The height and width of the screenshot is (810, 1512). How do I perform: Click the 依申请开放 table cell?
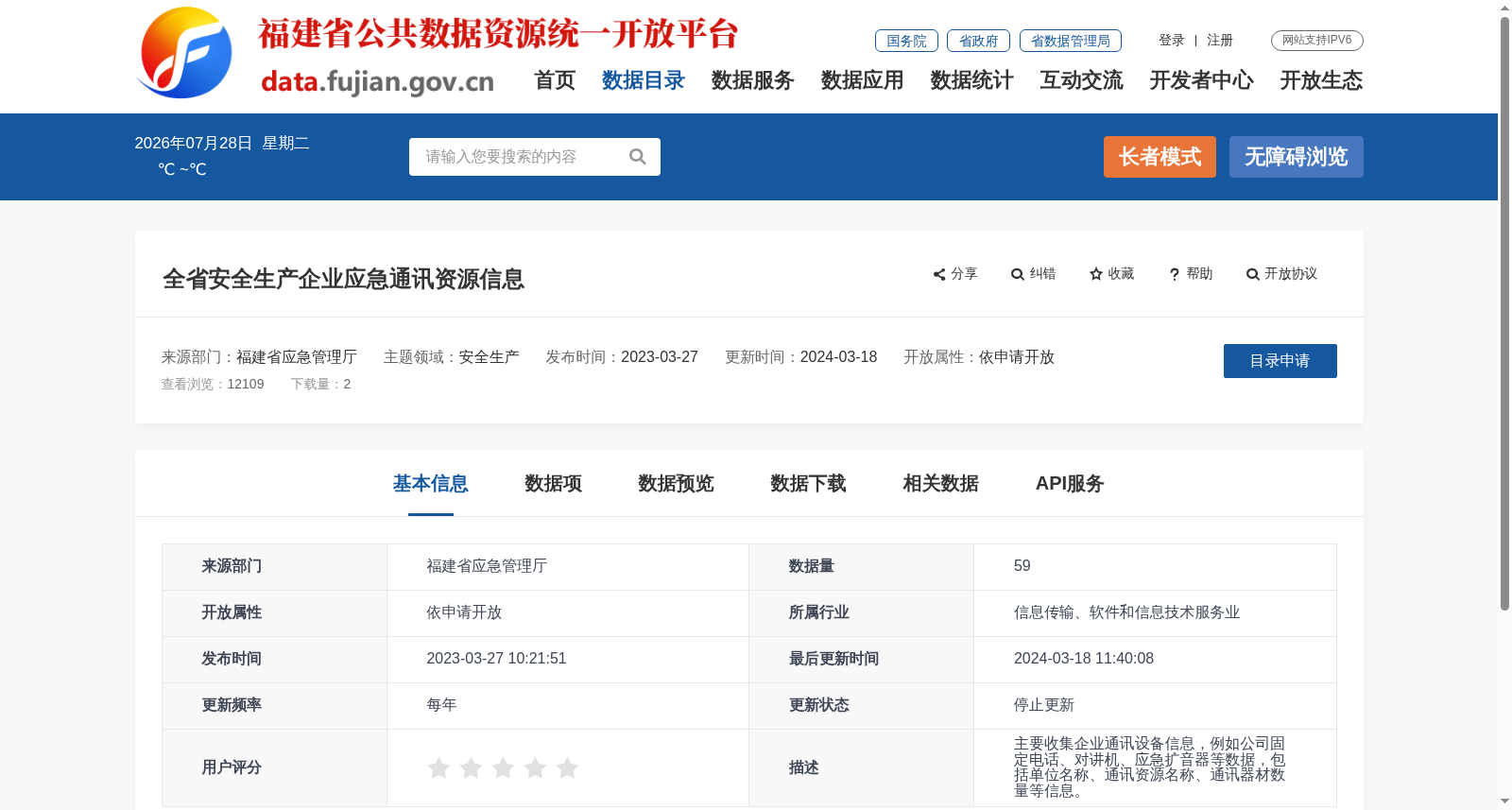pos(464,612)
